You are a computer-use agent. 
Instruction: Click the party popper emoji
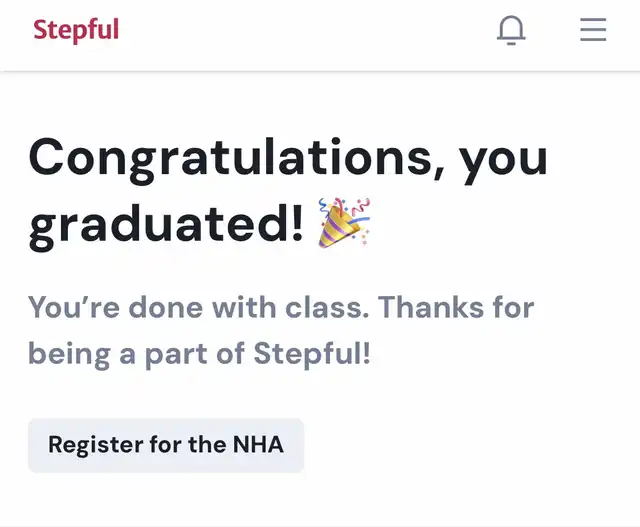coord(344,223)
